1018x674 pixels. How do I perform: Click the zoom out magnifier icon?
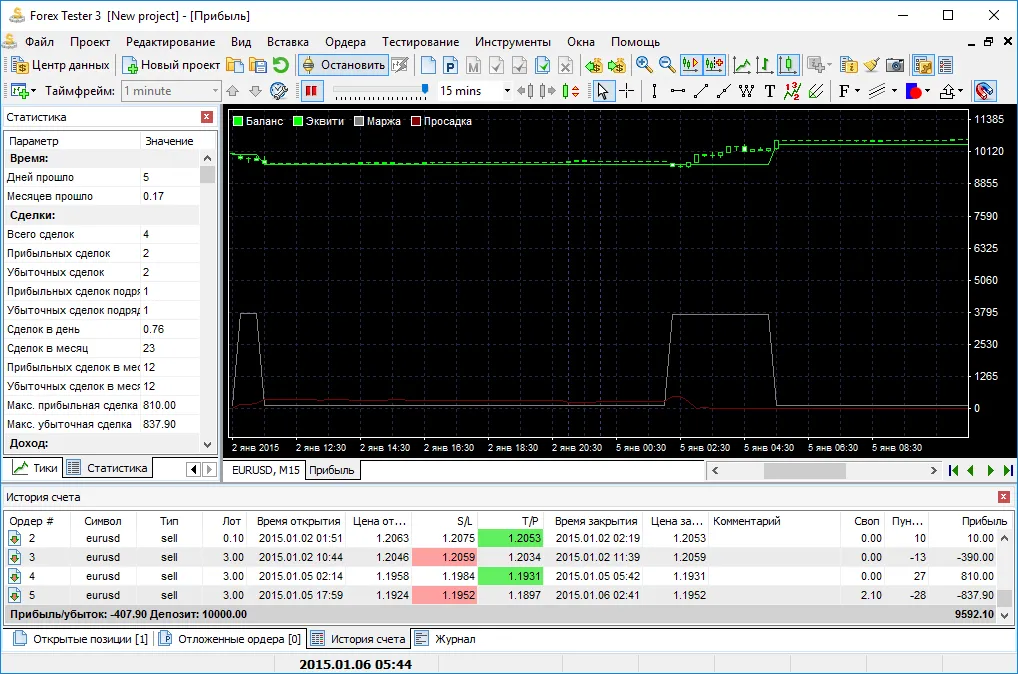tap(667, 65)
